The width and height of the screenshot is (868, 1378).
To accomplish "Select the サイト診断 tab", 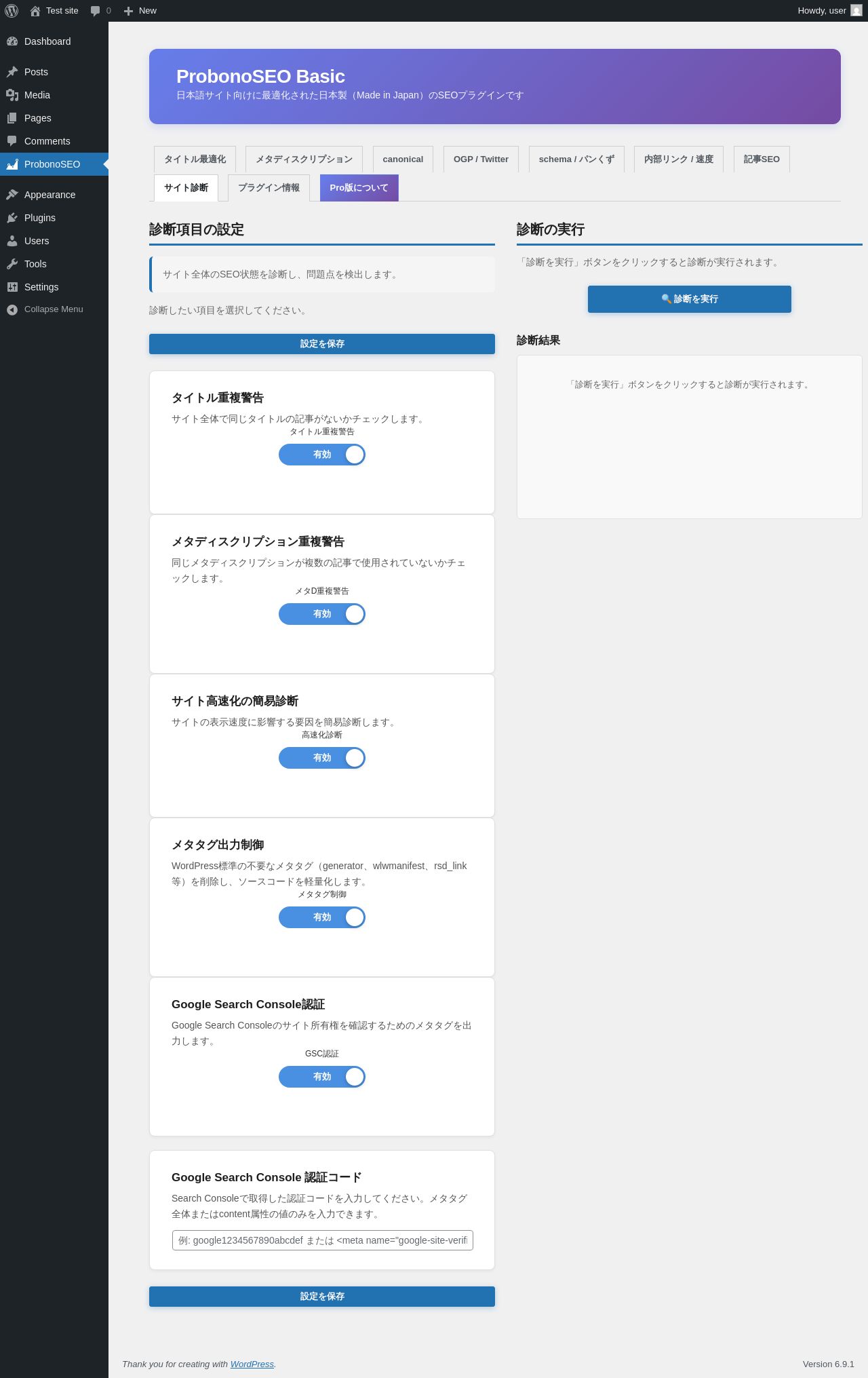I will click(x=186, y=188).
